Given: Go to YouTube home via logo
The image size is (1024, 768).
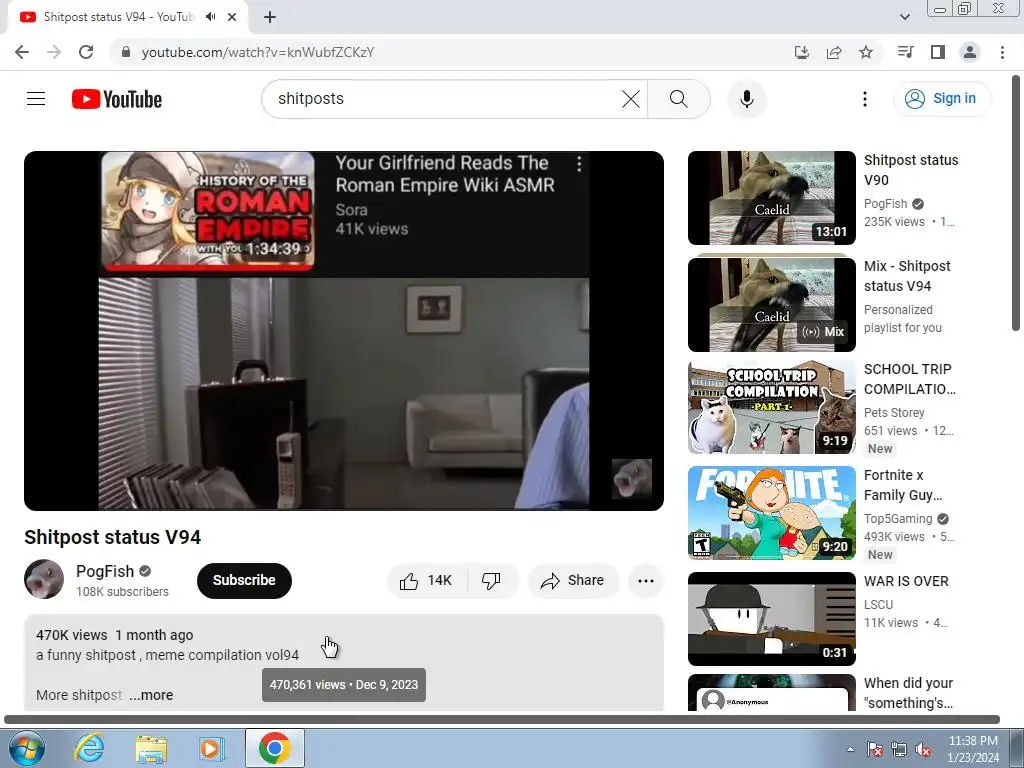Looking at the screenshot, I should [117, 99].
